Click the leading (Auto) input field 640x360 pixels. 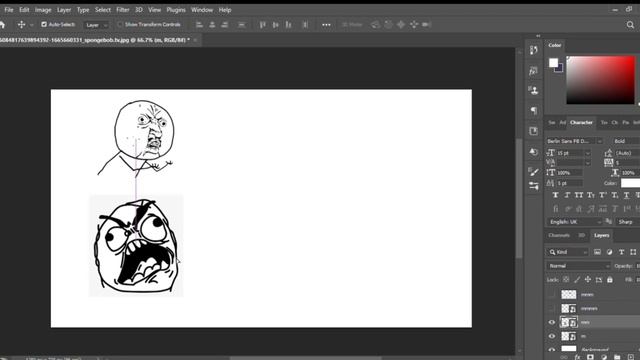click(627, 153)
